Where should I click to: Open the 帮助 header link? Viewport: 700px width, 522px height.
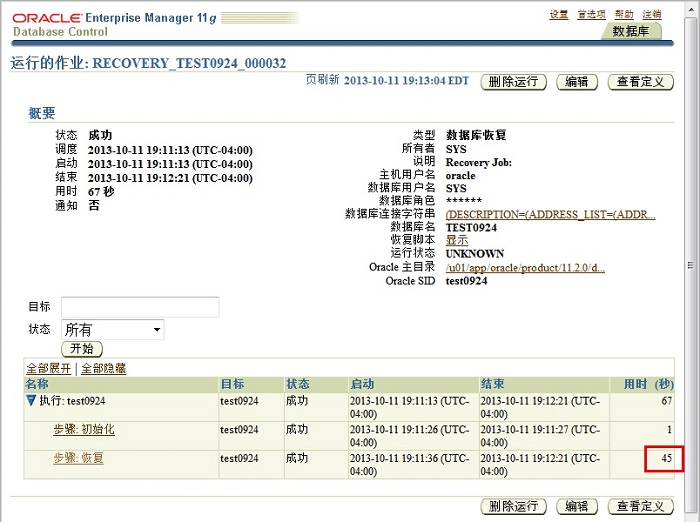pos(624,14)
